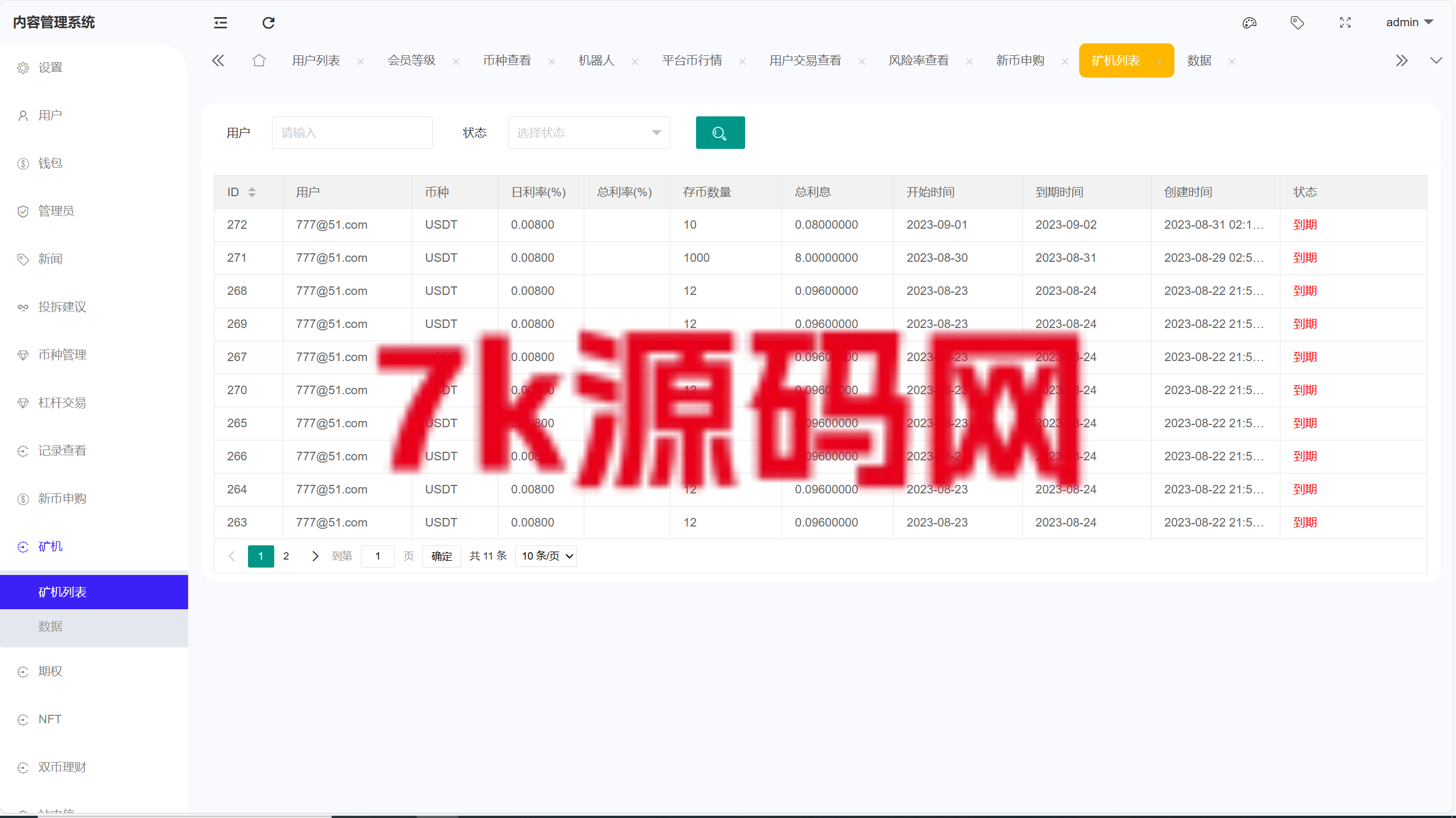The height and width of the screenshot is (818, 1456).
Task: Go to the home tab icon
Action: tap(259, 60)
